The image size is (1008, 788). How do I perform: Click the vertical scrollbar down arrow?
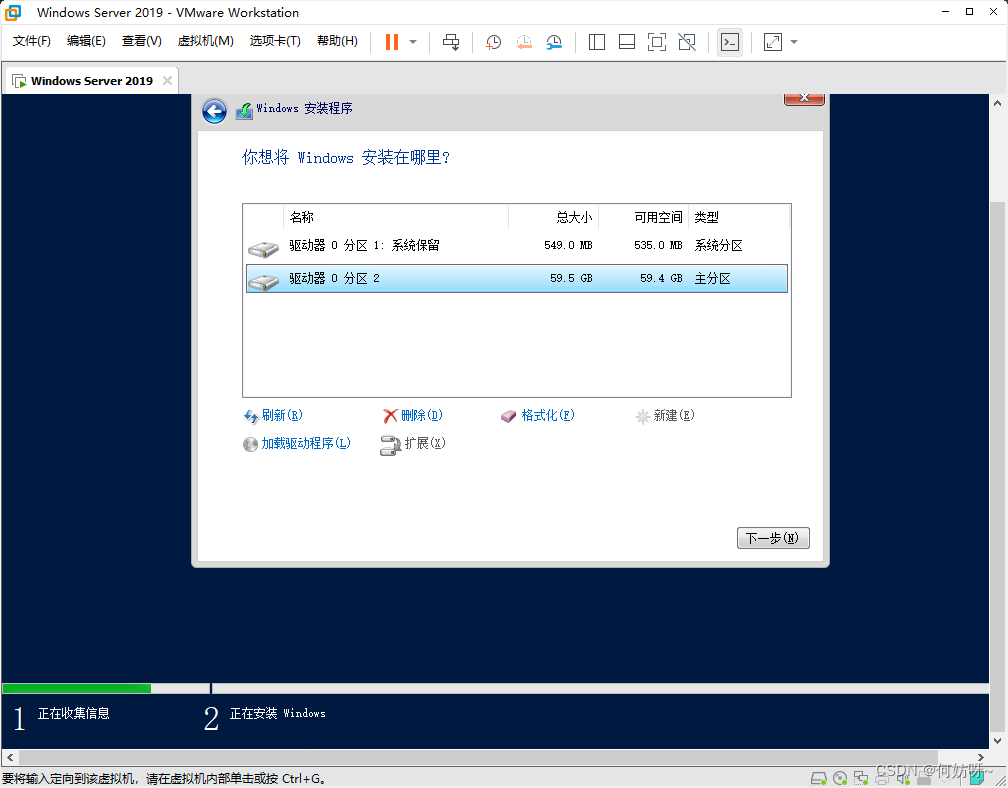998,740
